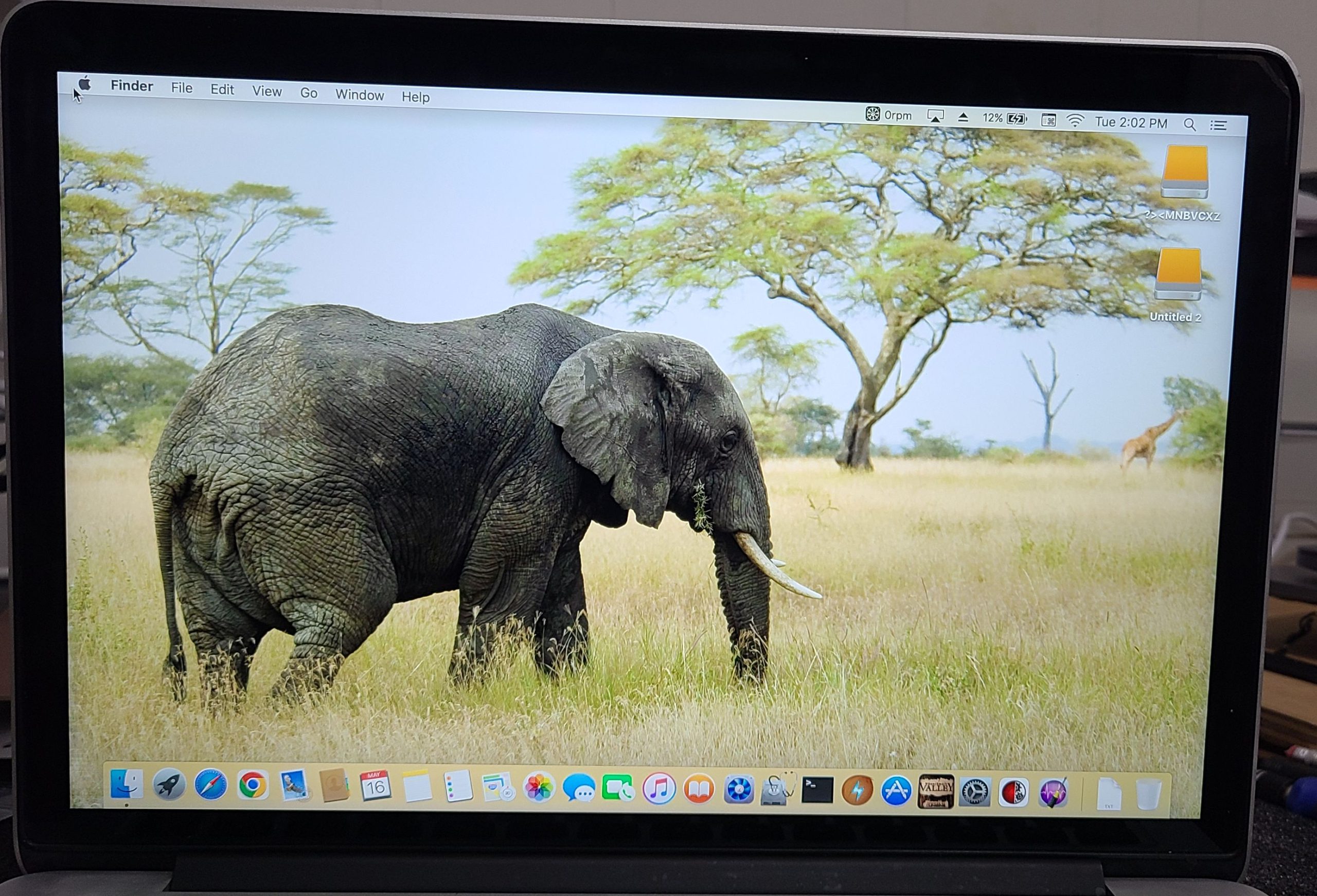Launch Google Chrome from the Dock
The width and height of the screenshot is (1317, 896).
[x=252, y=786]
